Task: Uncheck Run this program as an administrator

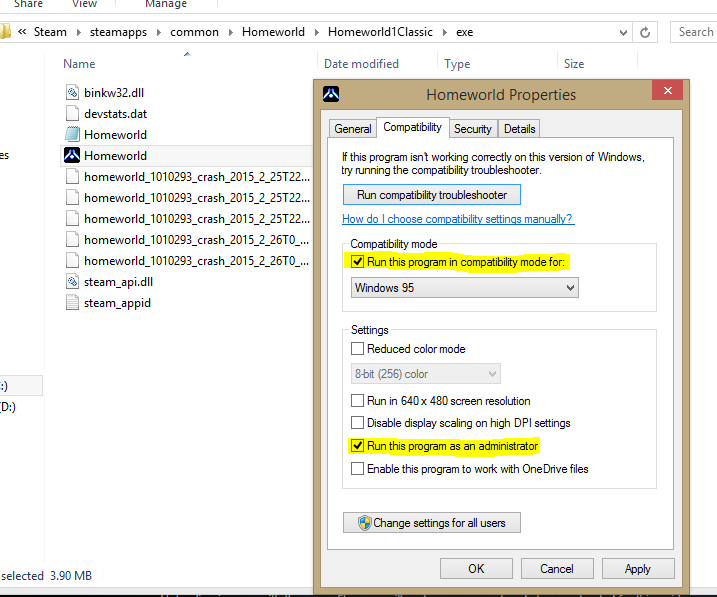Action: click(x=357, y=446)
